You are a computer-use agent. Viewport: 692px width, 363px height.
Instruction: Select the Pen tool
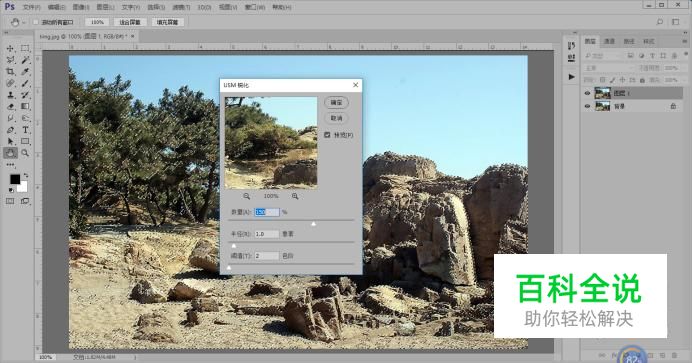10,130
